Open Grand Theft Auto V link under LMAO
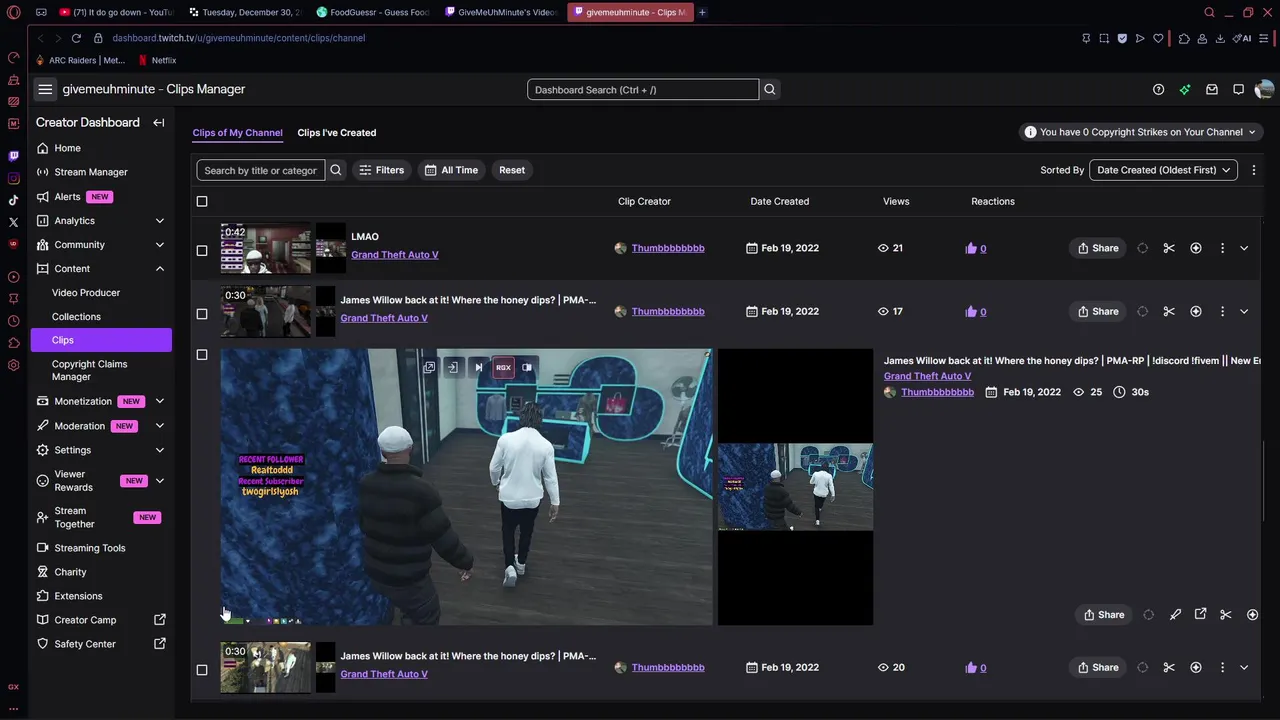Viewport: 1280px width, 720px height. click(395, 254)
